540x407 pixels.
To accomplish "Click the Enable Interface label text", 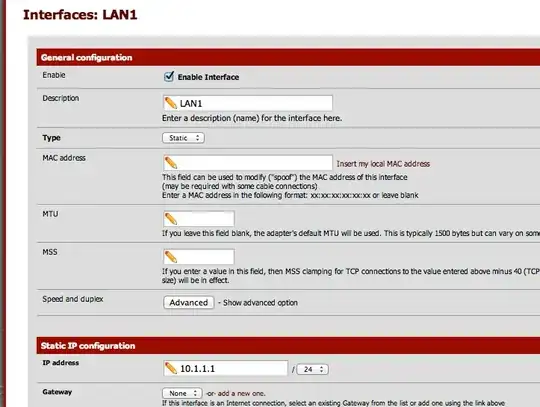I will click(x=208, y=77).
